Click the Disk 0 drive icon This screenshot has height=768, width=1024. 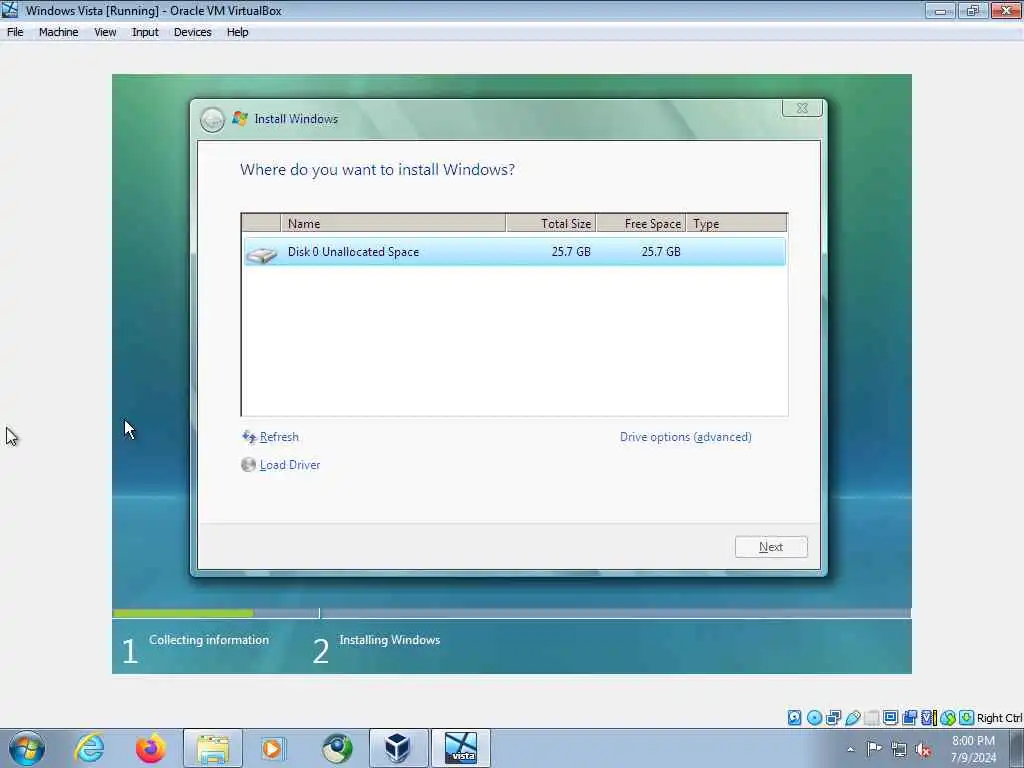pos(261,255)
